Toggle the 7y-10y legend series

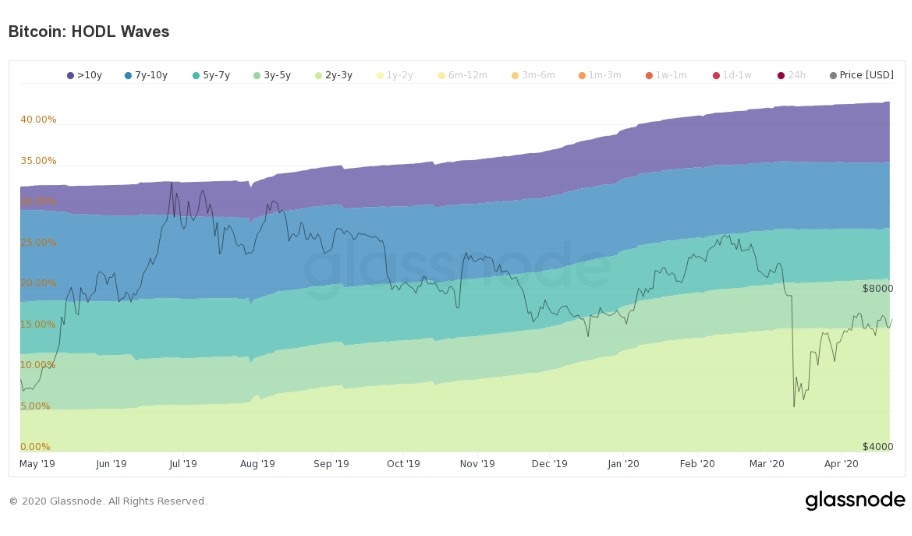pos(146,75)
